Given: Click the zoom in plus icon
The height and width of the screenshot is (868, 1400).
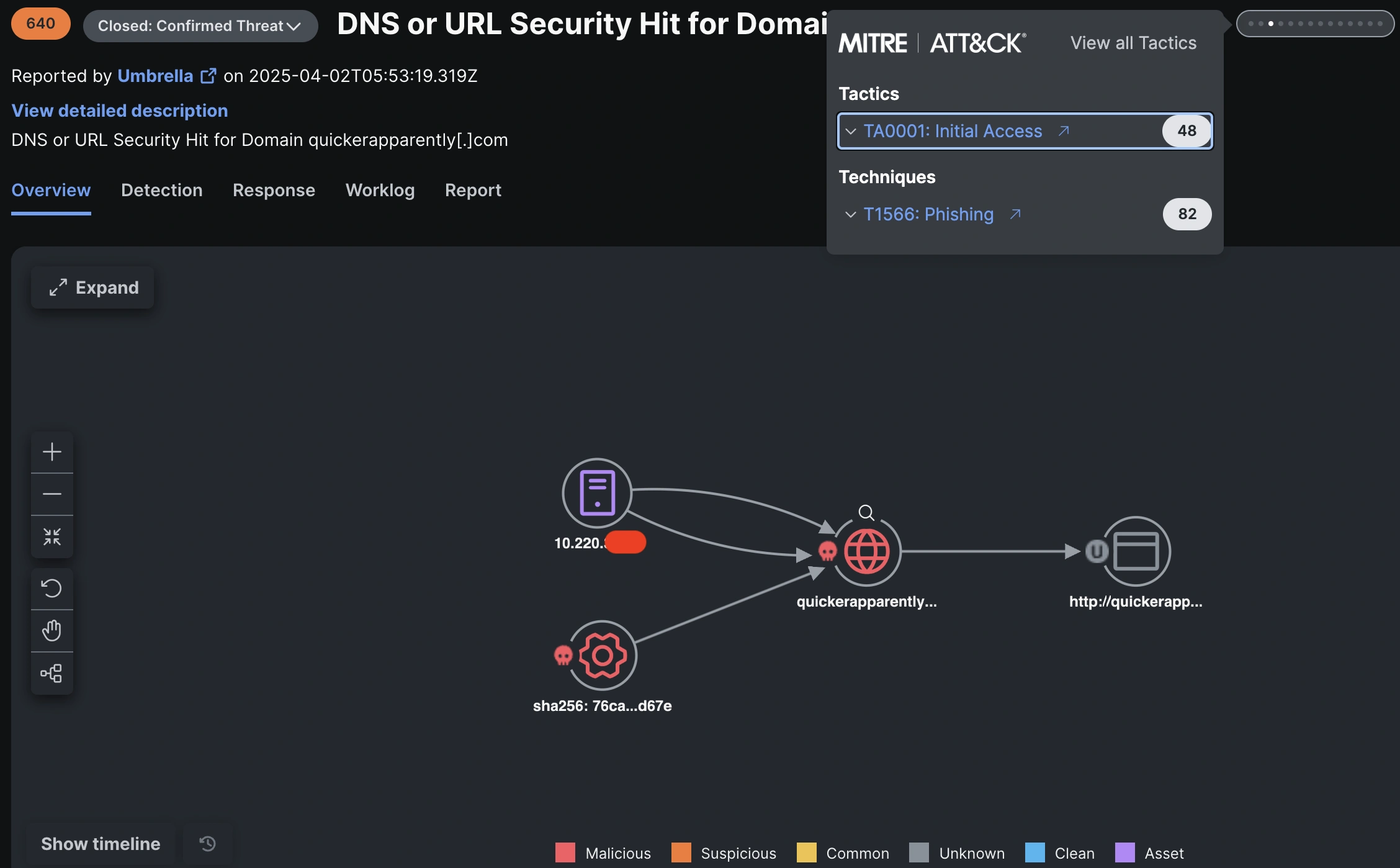Looking at the screenshot, I should click(52, 451).
